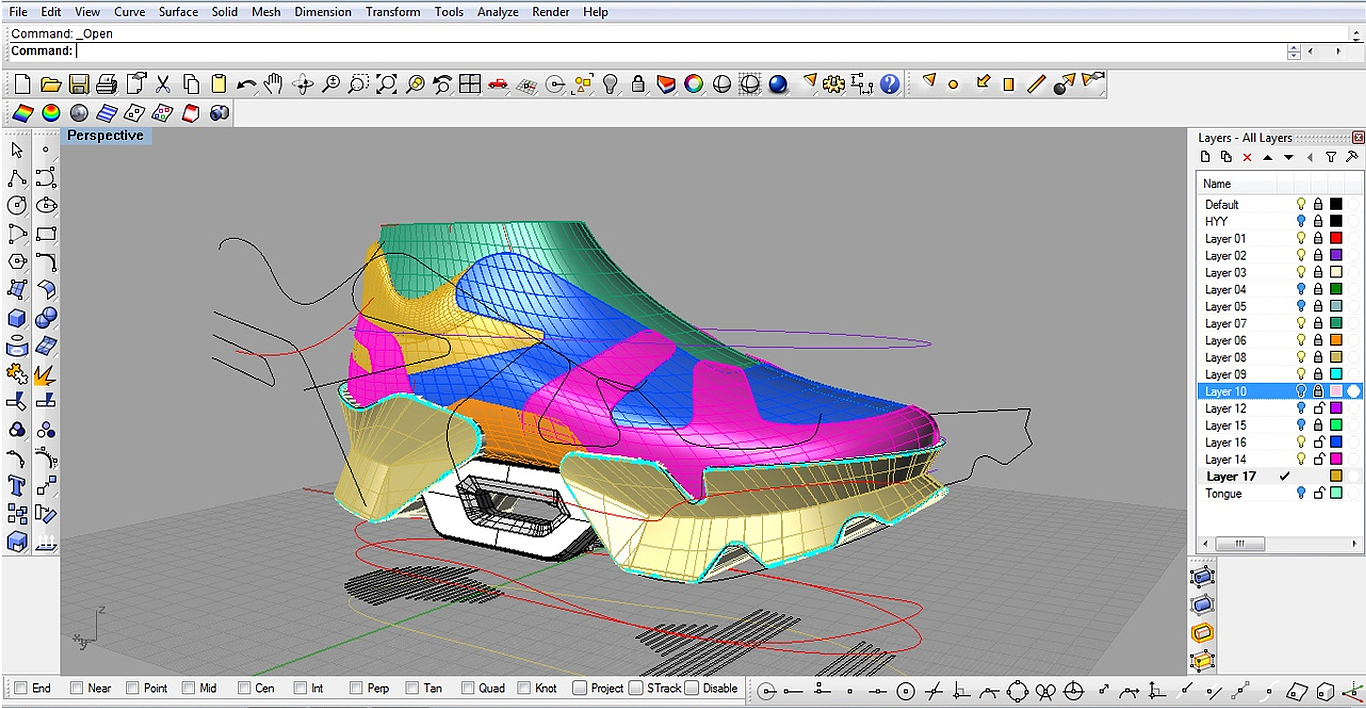This screenshot has width=1366, height=708.
Task: Click the Zoom Extents icon
Action: coord(386,85)
